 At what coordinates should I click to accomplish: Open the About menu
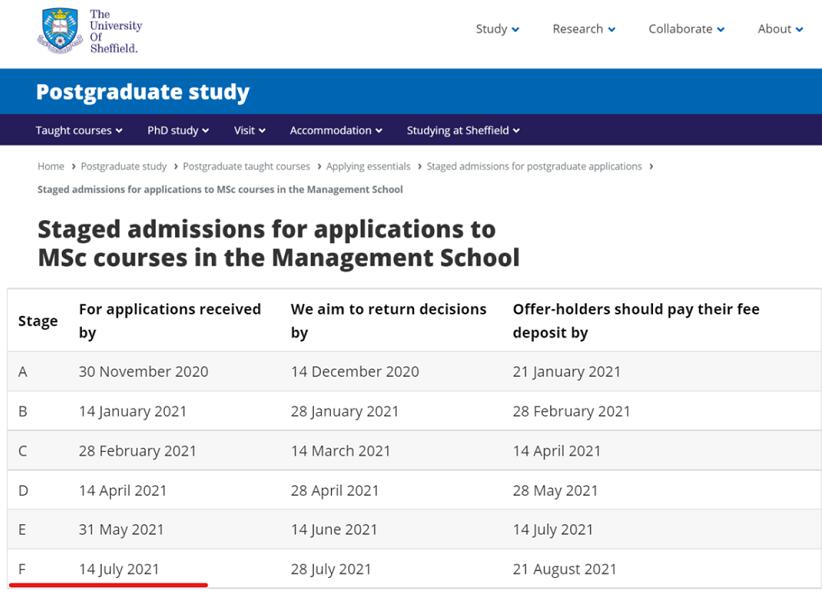point(780,29)
